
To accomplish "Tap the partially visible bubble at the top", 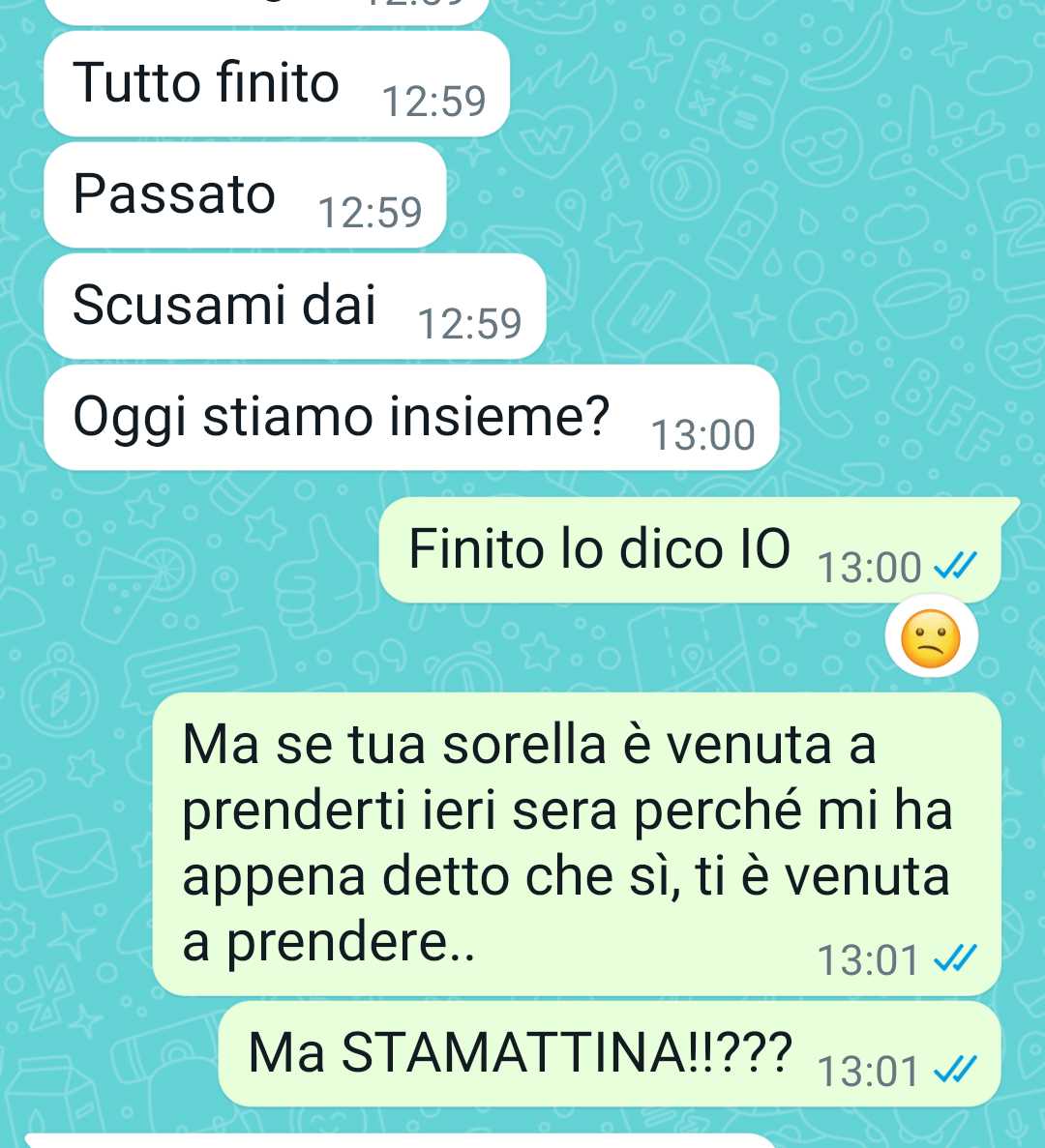I will click(266, 12).
